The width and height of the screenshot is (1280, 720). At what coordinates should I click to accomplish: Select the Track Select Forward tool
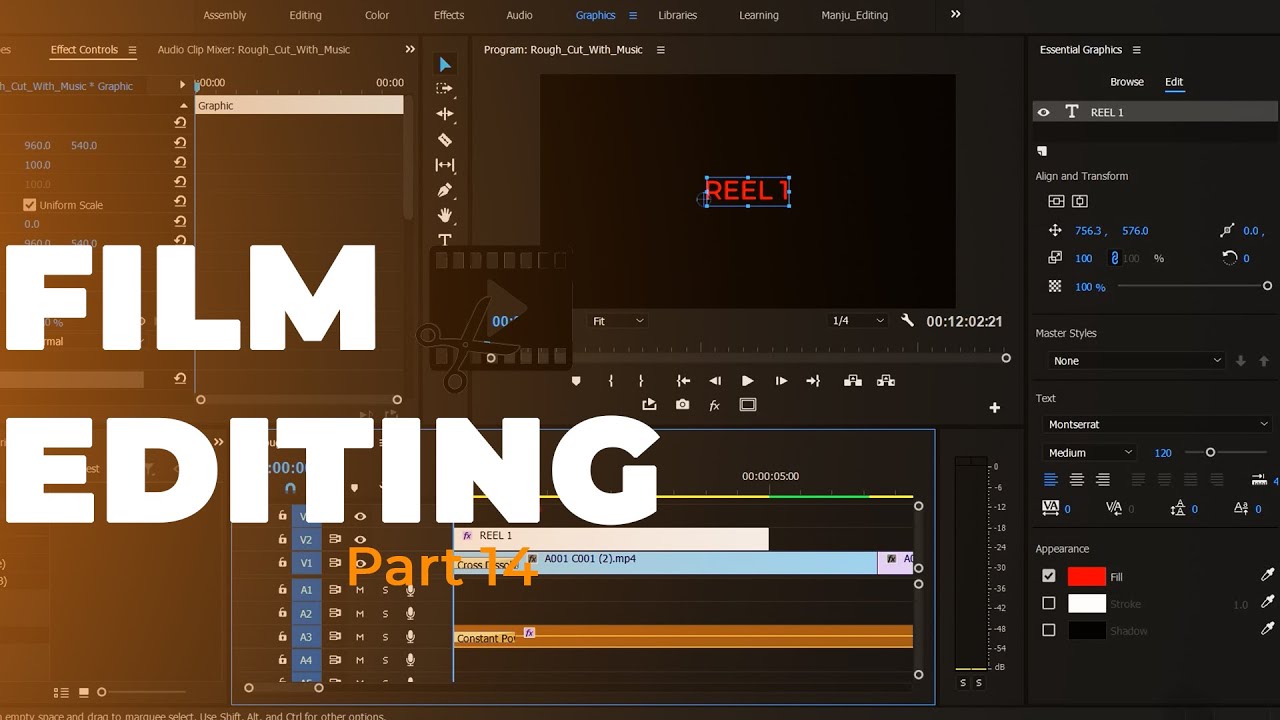point(445,89)
